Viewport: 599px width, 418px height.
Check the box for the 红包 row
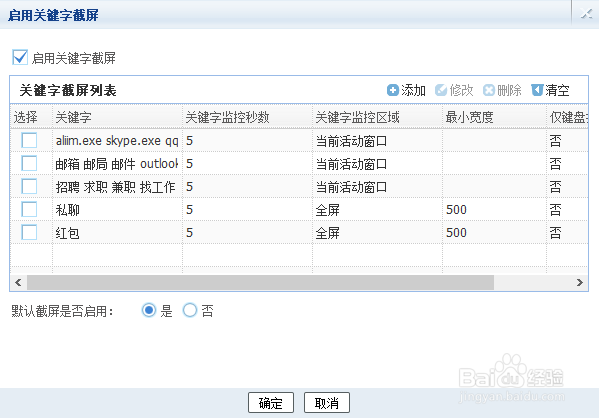click(29, 232)
